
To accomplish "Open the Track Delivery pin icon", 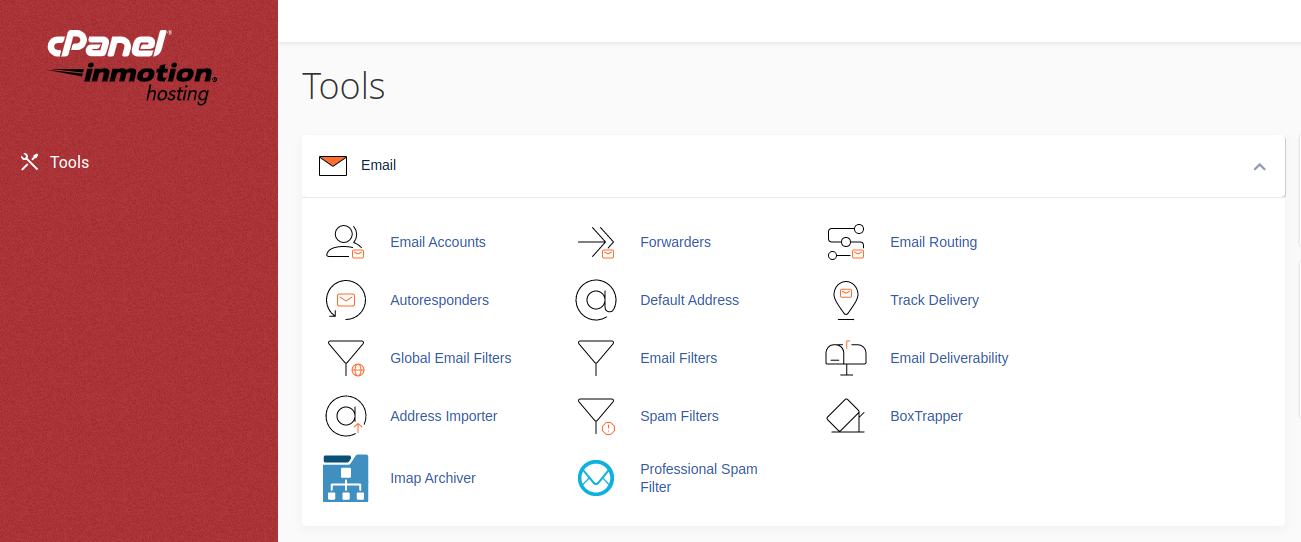I will 846,300.
